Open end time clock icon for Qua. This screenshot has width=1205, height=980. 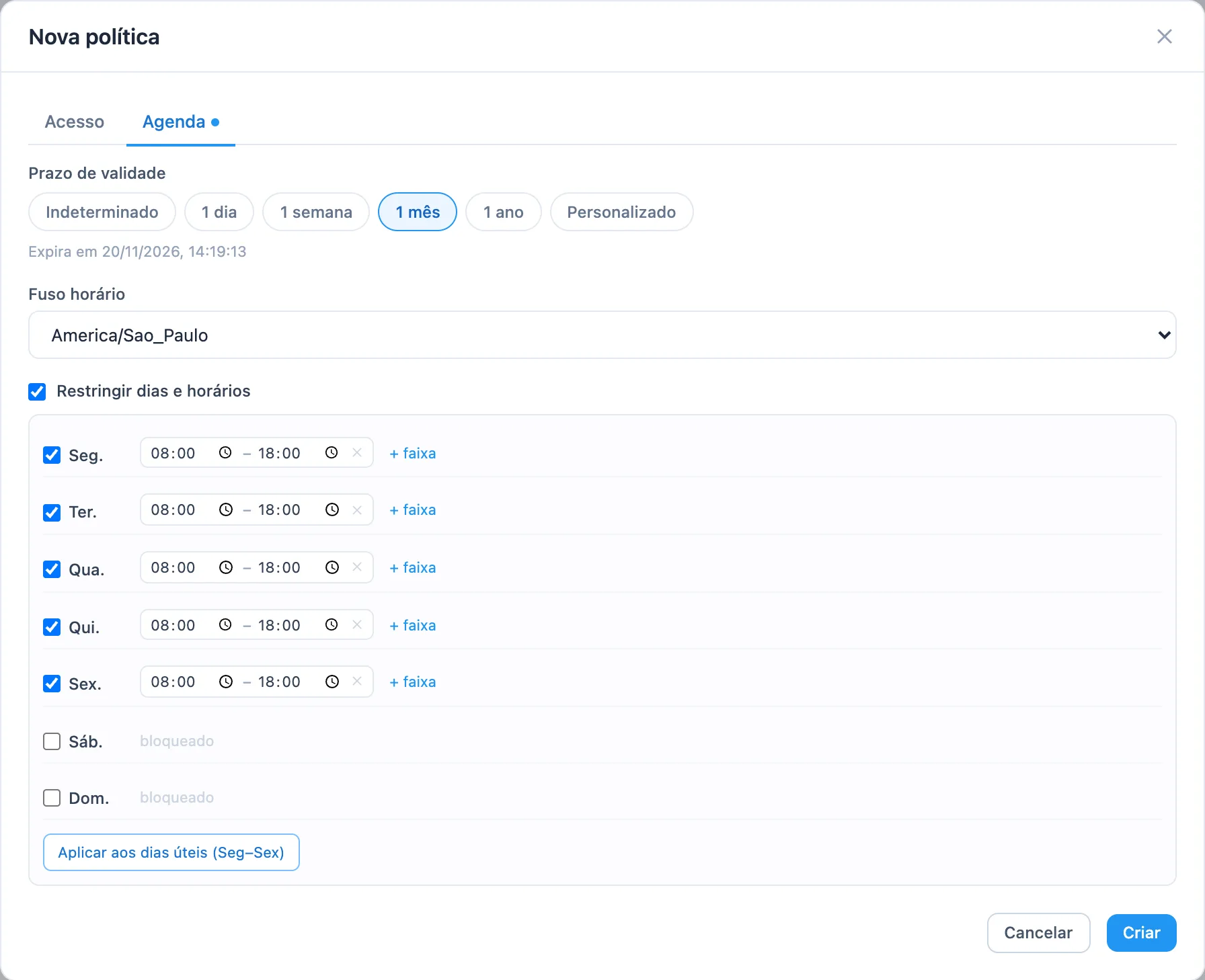pos(332,568)
